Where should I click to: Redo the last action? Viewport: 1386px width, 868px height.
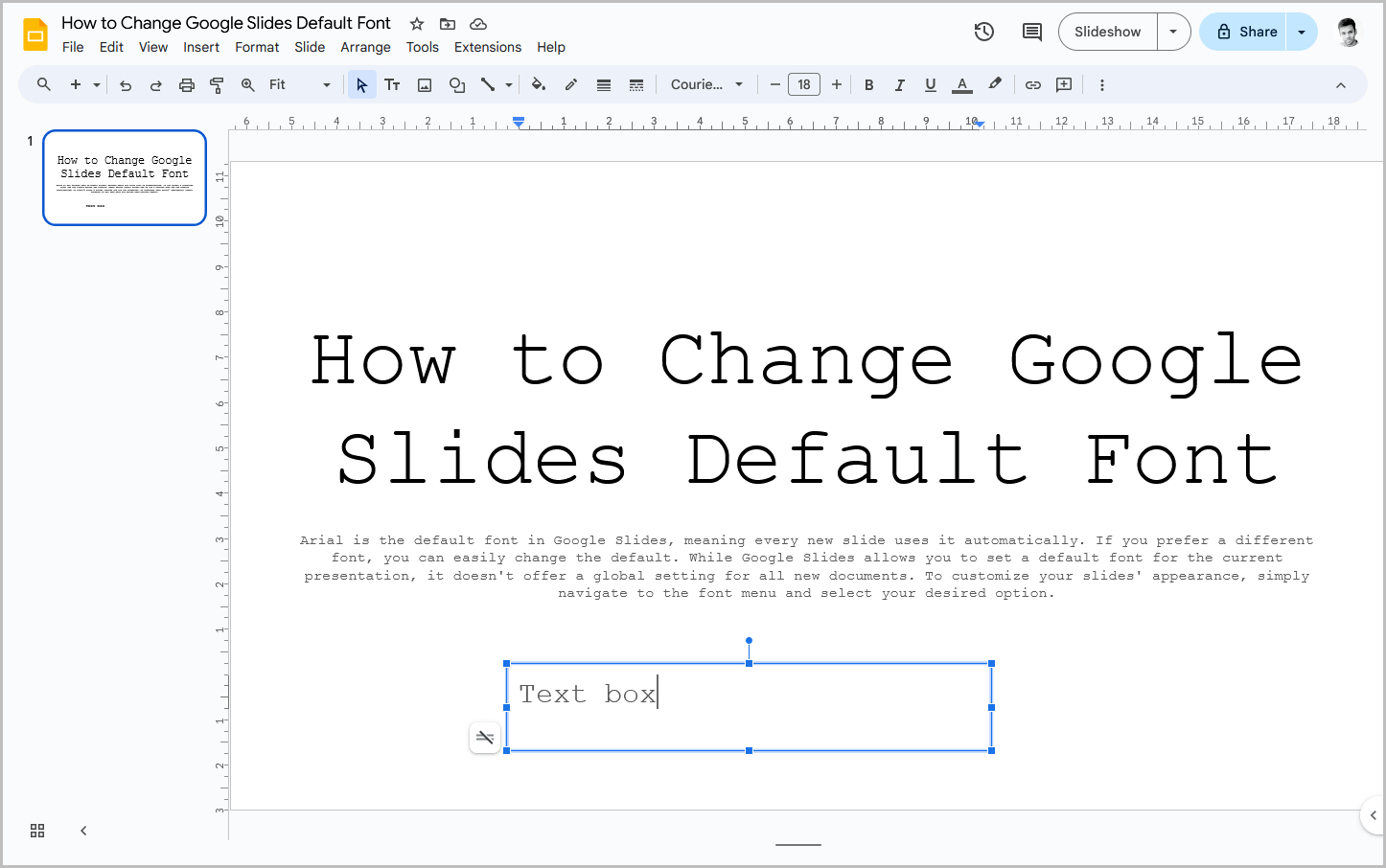click(x=156, y=85)
